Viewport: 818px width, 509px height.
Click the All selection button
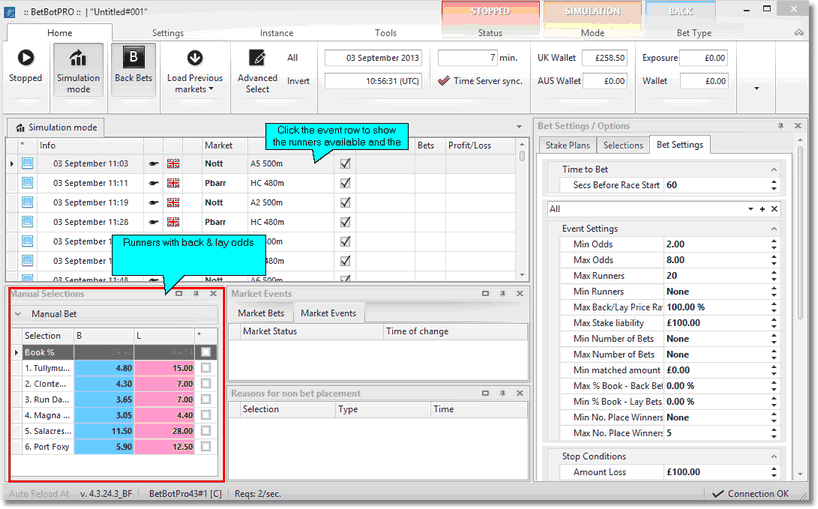click(293, 57)
